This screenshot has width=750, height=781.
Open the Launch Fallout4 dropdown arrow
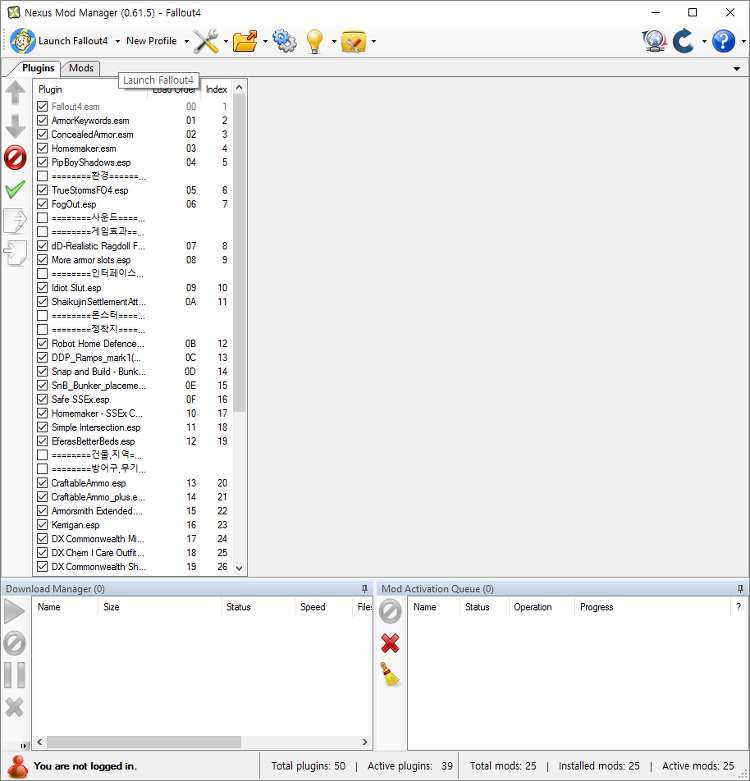[x=118, y=41]
